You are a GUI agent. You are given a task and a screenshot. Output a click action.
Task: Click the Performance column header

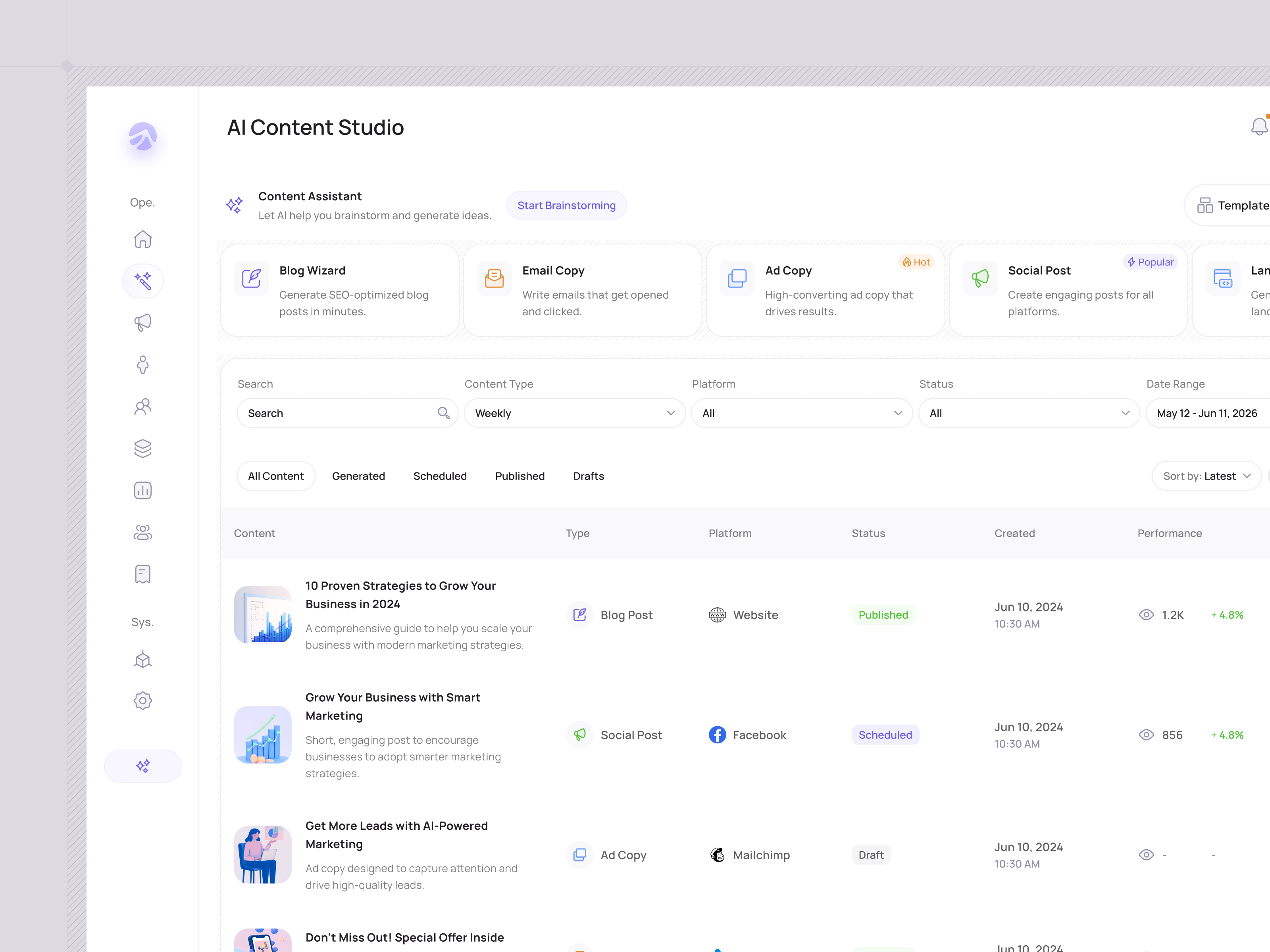click(x=1170, y=533)
